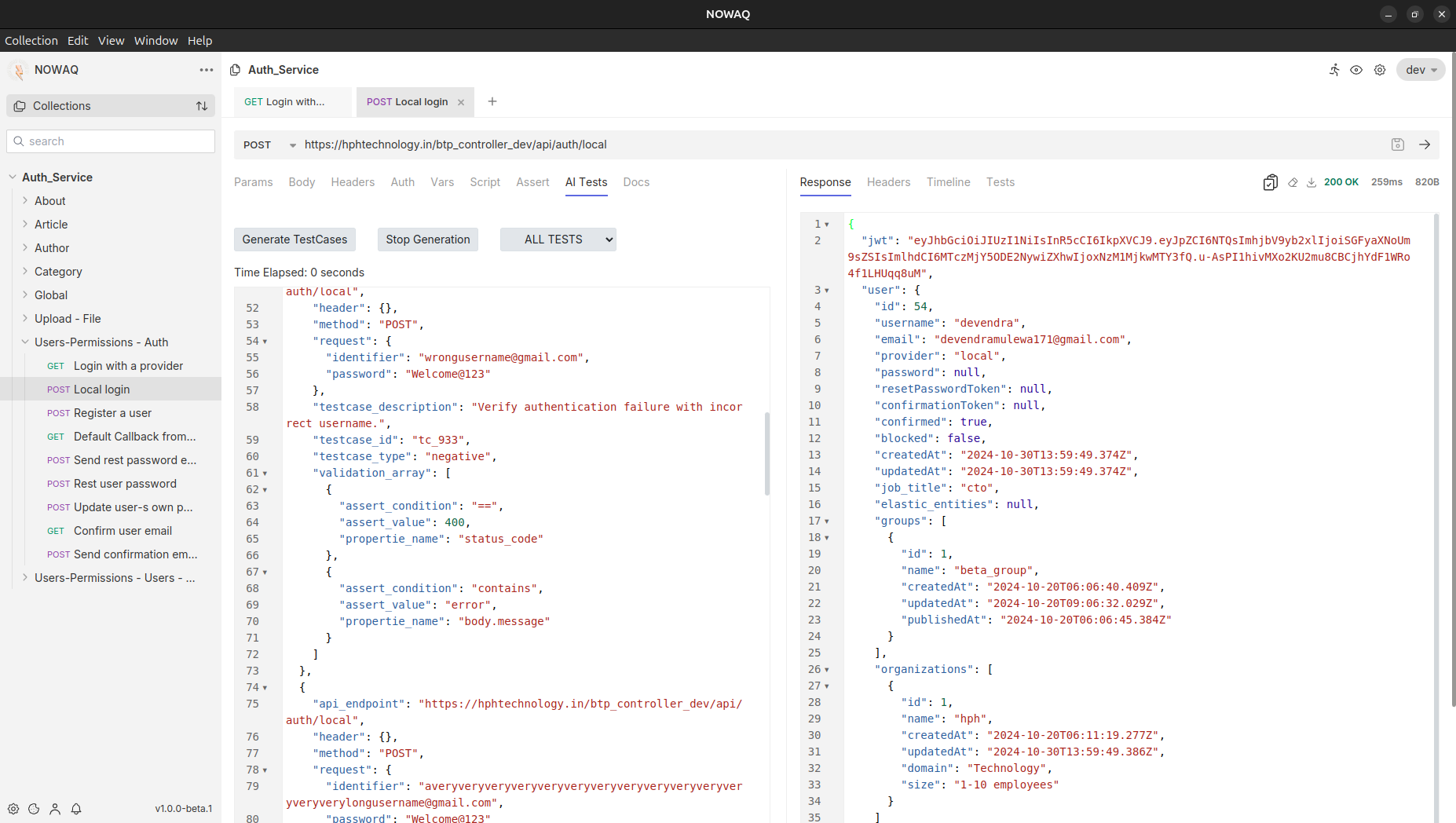Open the Assert tab

[x=532, y=182]
